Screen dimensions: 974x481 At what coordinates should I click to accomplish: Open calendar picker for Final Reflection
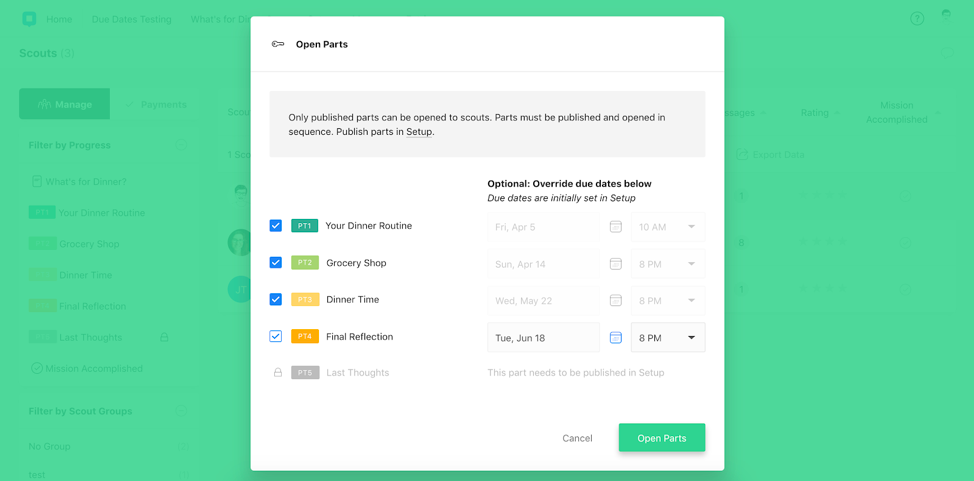(616, 337)
